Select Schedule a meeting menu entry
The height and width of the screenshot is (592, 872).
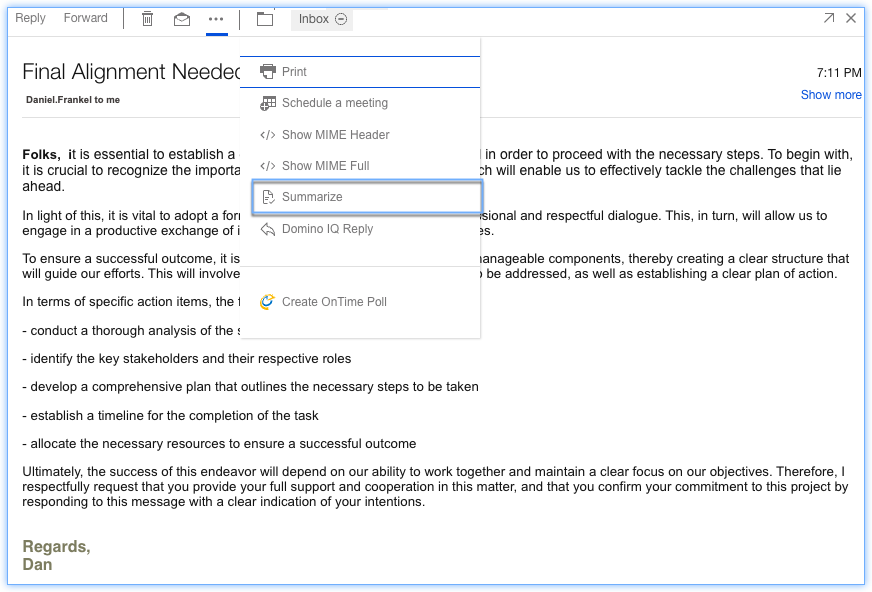tap(360, 103)
